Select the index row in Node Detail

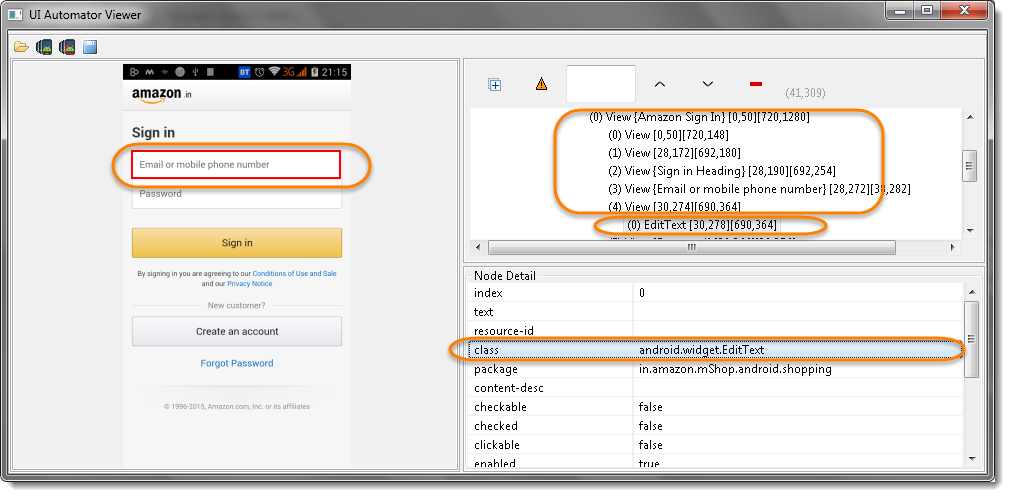tap(716, 293)
